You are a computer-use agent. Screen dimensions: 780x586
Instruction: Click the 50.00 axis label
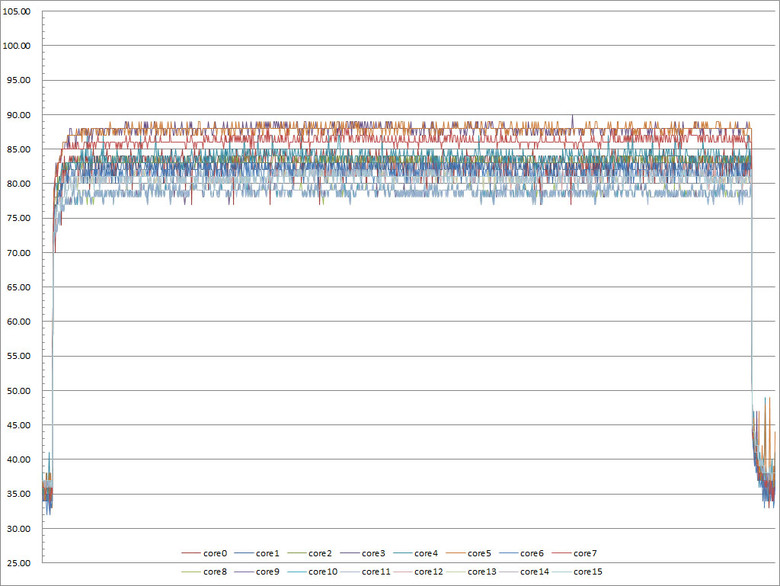point(18,391)
